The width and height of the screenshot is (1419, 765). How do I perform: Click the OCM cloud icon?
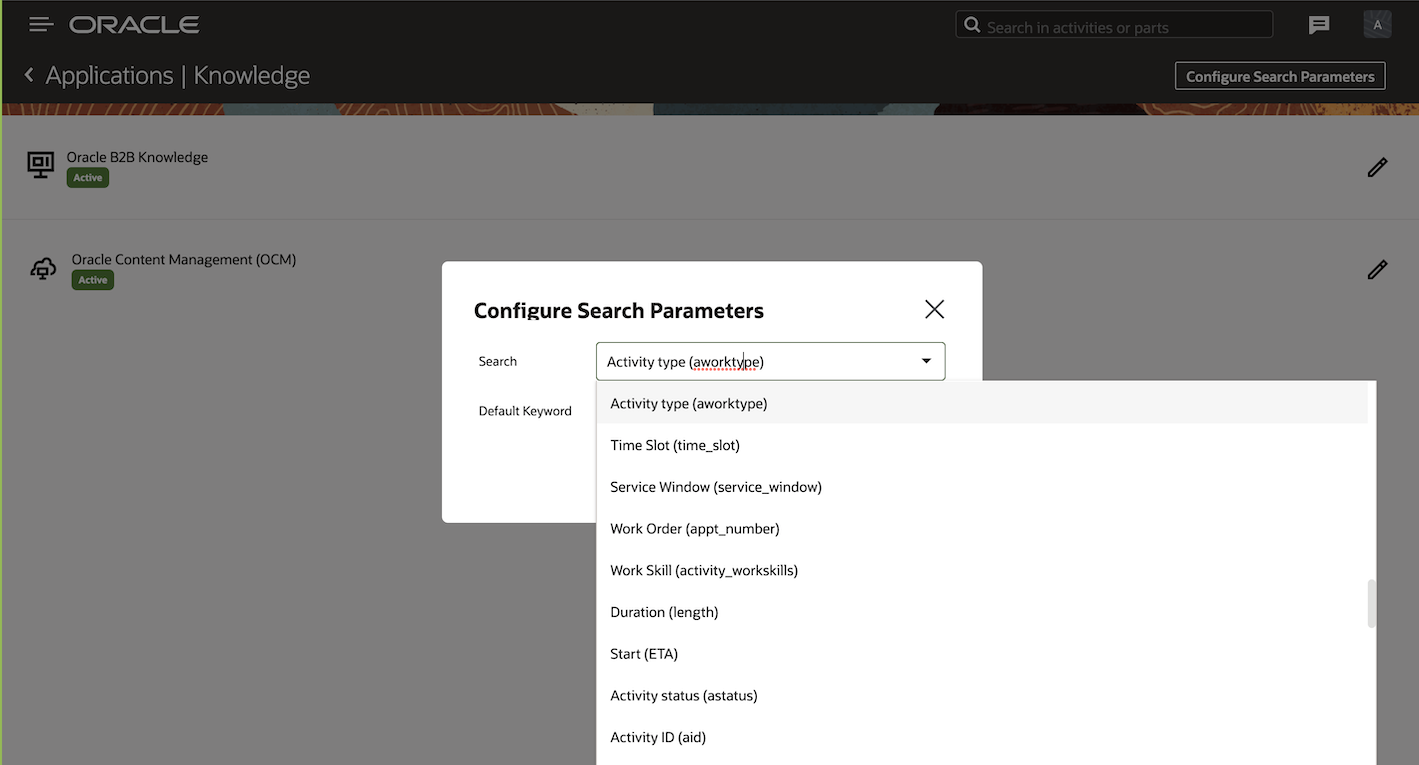coord(43,269)
